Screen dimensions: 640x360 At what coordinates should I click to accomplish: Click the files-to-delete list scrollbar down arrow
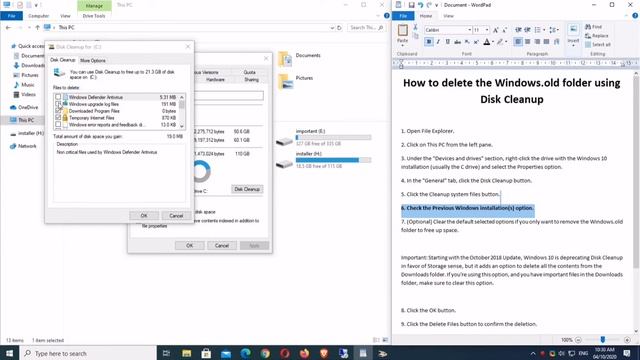coord(182,126)
